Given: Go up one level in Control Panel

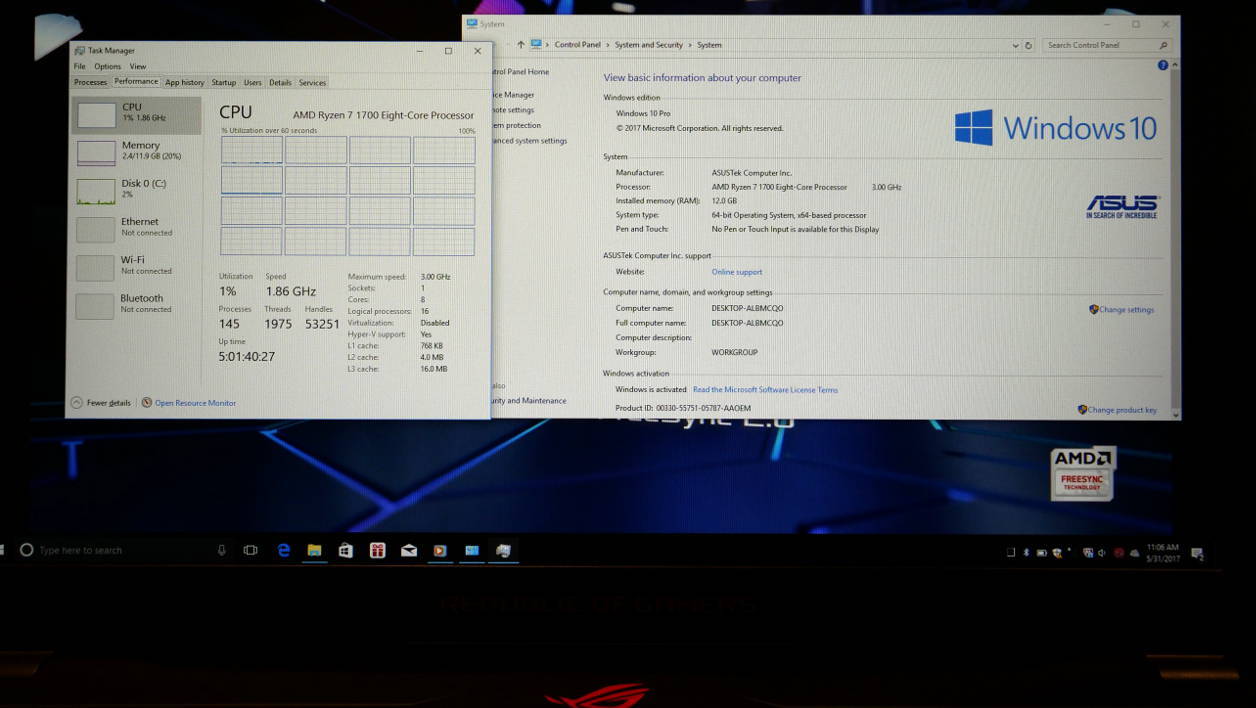Looking at the screenshot, I should tap(520, 45).
